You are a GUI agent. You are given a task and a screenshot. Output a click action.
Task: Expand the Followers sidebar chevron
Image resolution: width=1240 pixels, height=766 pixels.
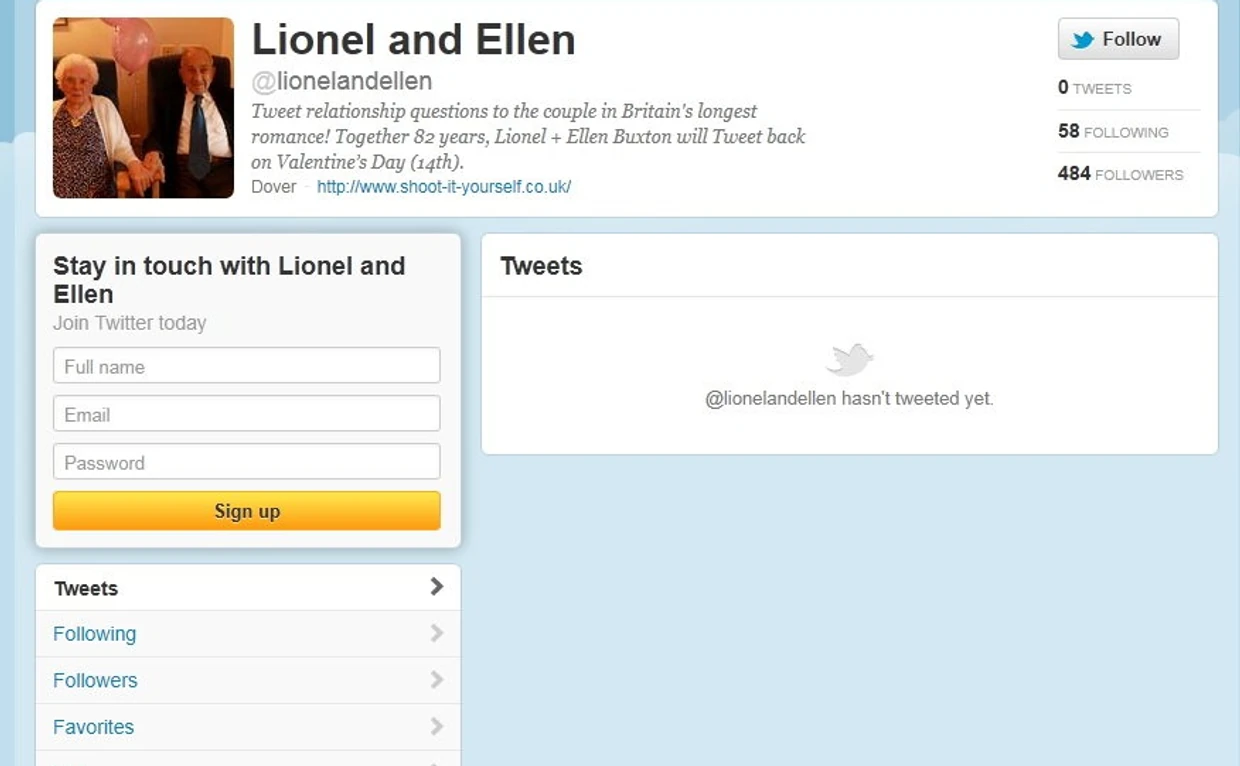436,680
